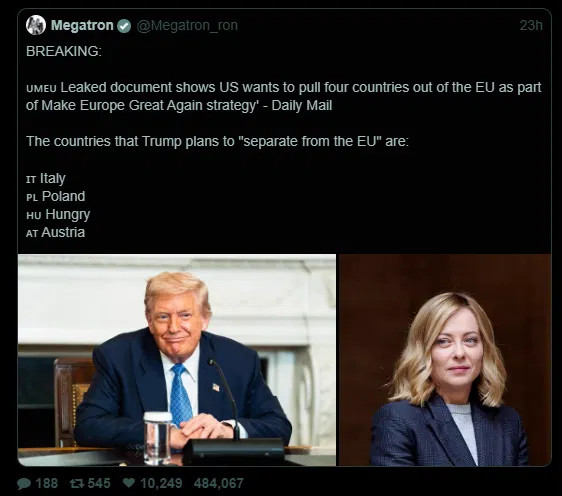Open the @Megatron_ron handle link

point(187,25)
